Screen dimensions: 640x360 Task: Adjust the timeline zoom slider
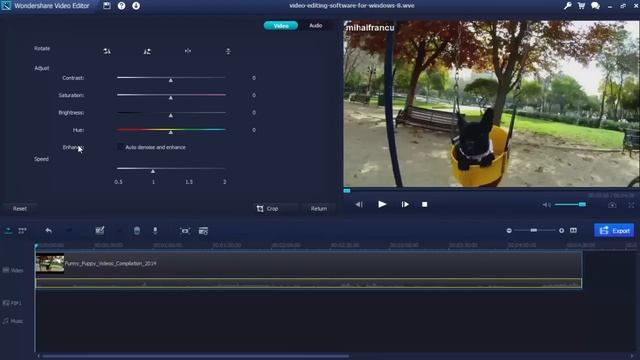535,231
